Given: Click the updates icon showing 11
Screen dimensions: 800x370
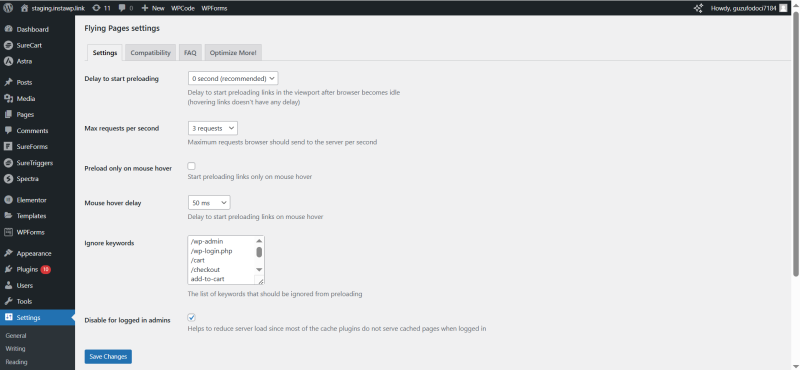Looking at the screenshot, I should 96,8.
